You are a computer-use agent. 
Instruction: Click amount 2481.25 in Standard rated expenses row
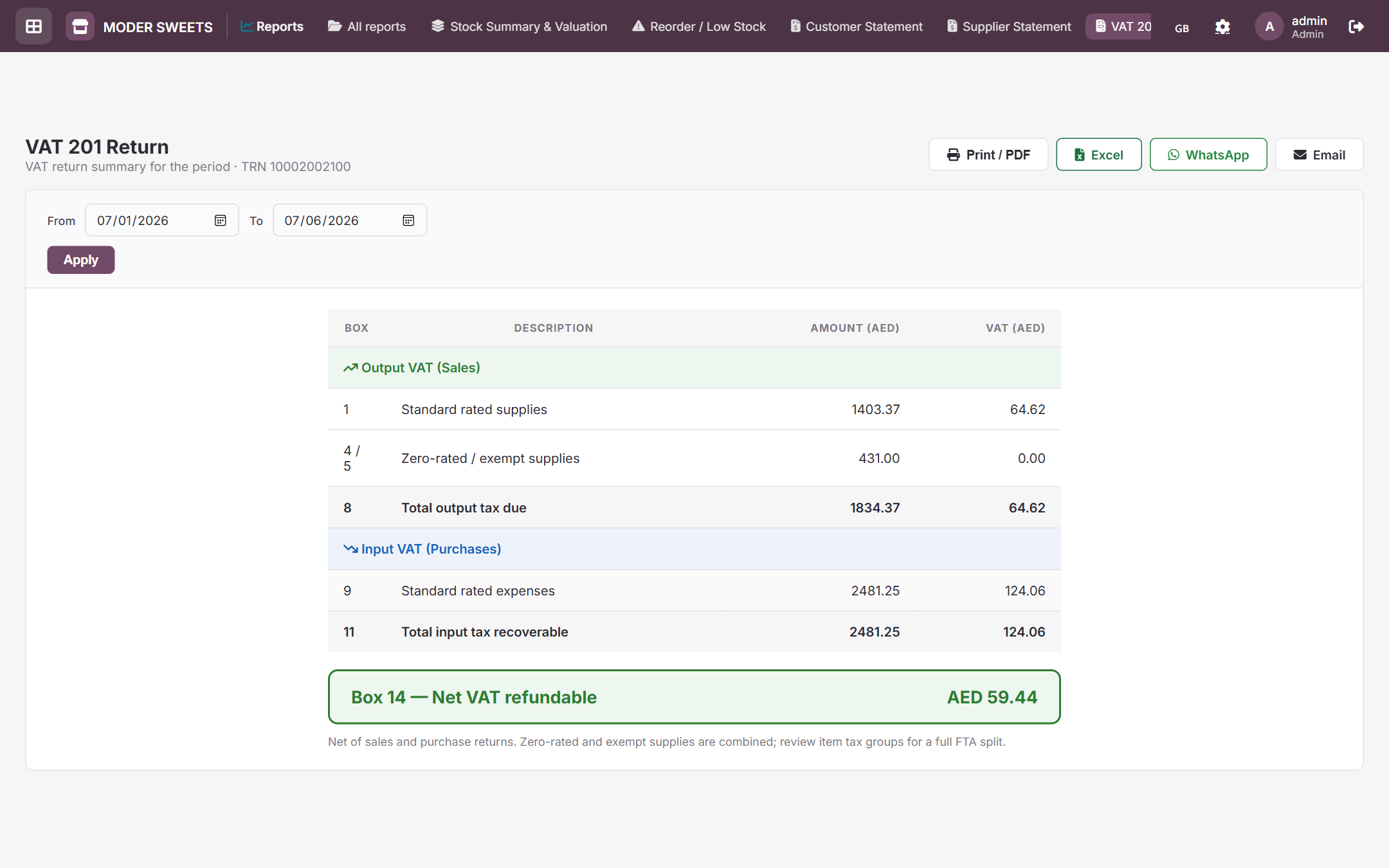[x=875, y=591]
